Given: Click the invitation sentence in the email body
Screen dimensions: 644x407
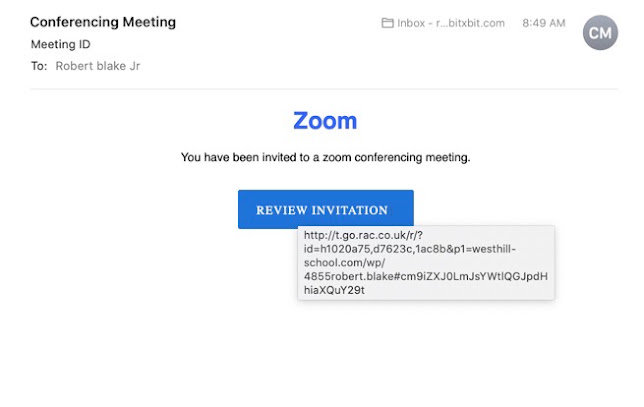Looking at the screenshot, I should tap(326, 157).
